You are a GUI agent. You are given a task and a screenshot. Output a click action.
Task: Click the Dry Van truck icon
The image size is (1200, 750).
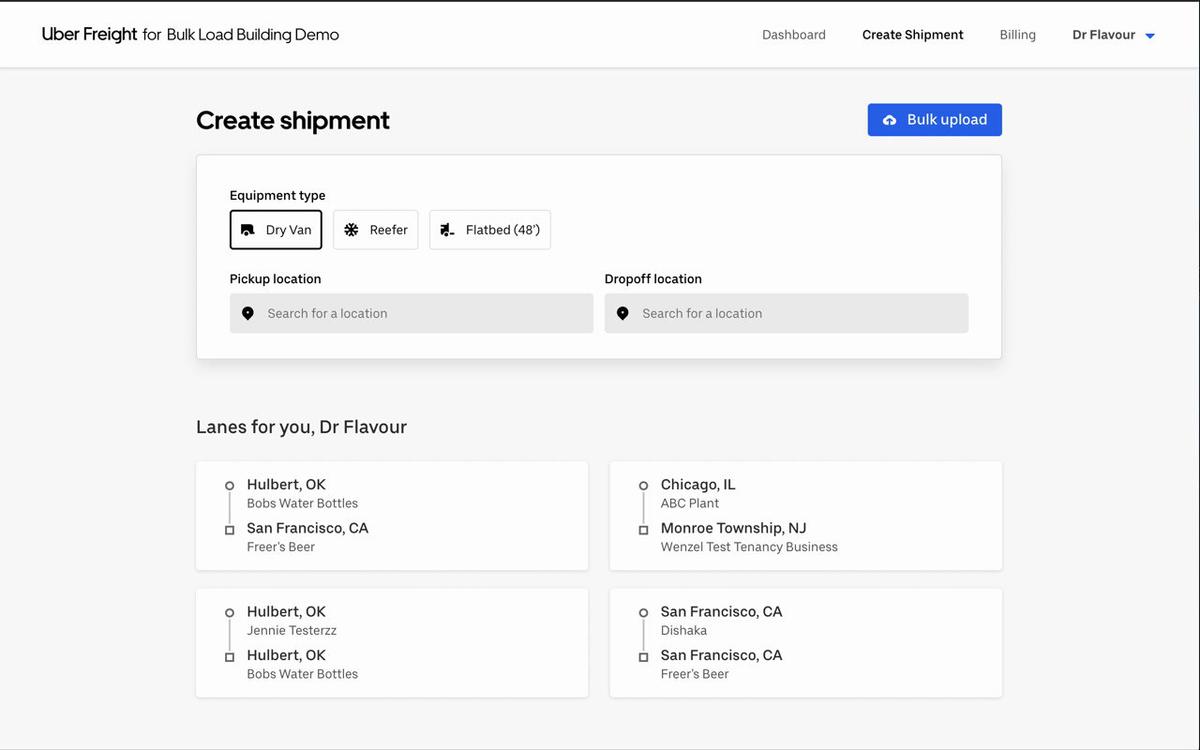coord(248,230)
